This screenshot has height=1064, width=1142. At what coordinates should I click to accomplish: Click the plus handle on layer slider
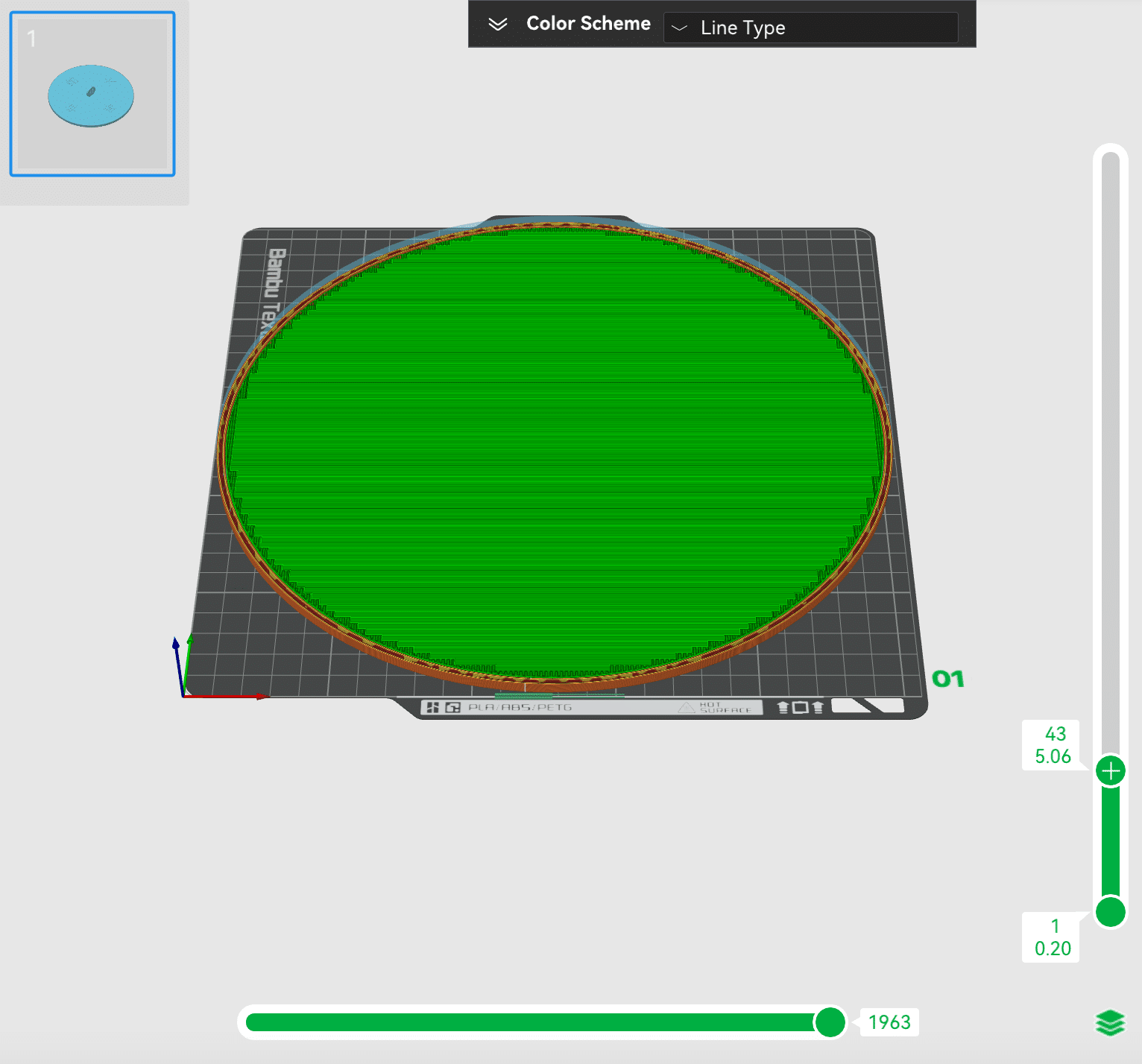[1111, 770]
